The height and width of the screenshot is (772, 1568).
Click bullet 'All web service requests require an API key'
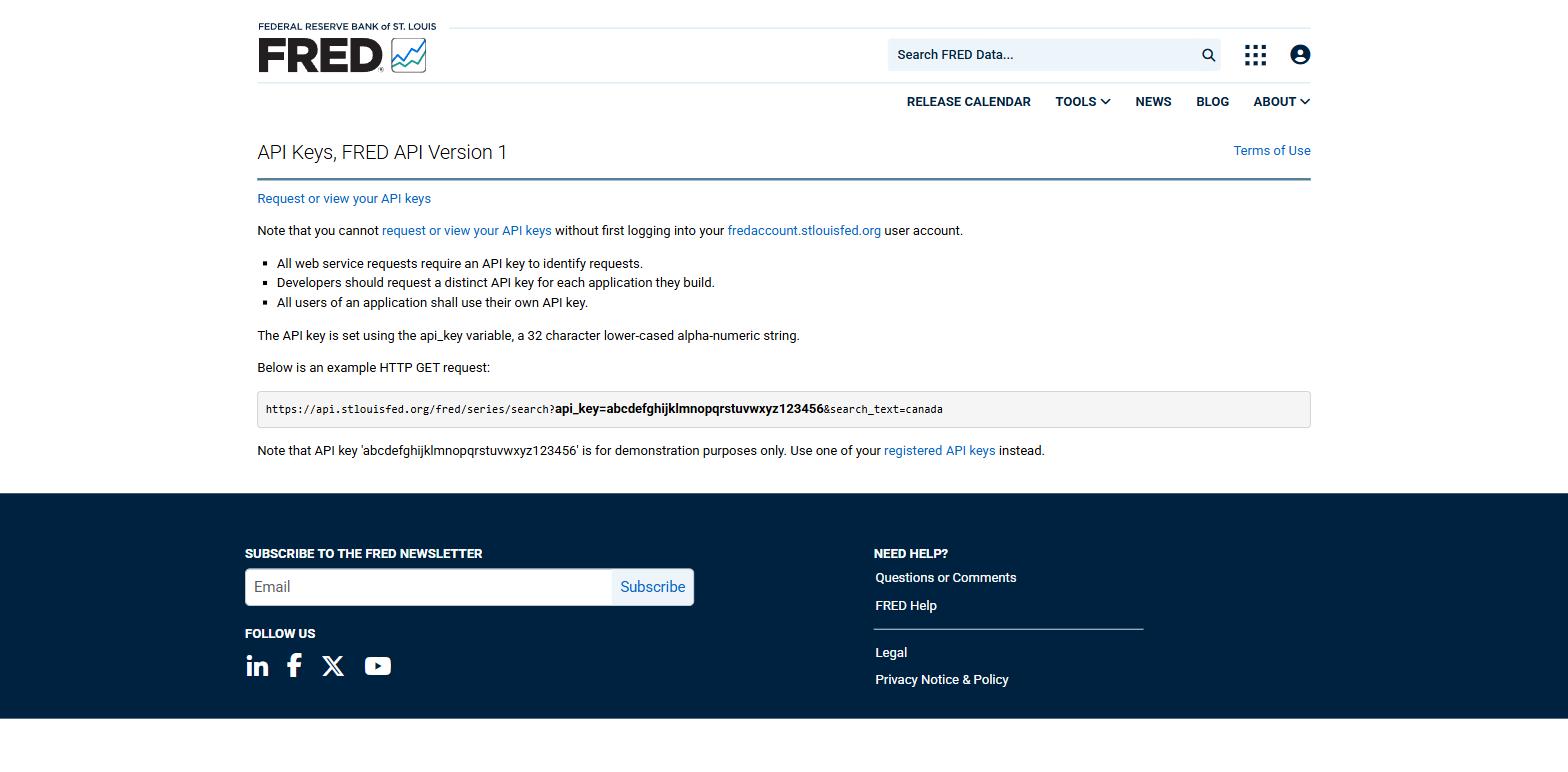(460, 264)
